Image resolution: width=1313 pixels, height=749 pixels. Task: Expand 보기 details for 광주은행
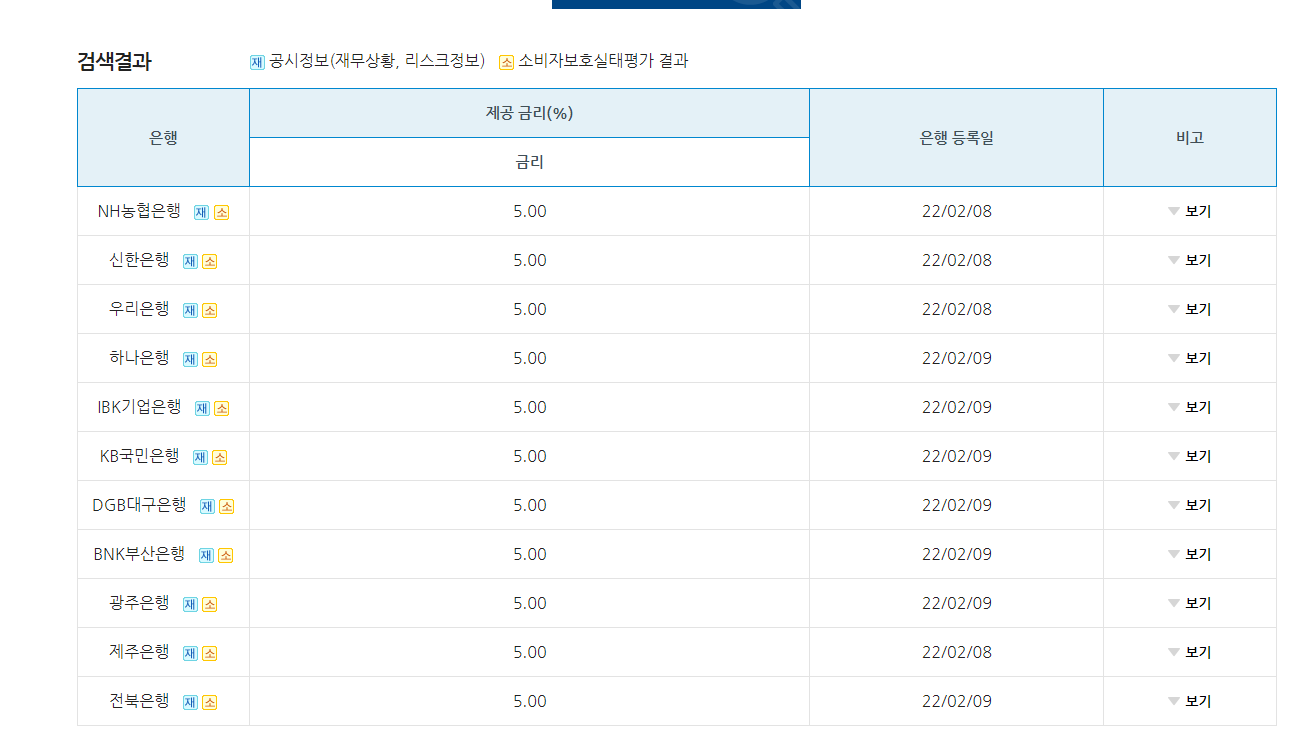tap(1189, 603)
